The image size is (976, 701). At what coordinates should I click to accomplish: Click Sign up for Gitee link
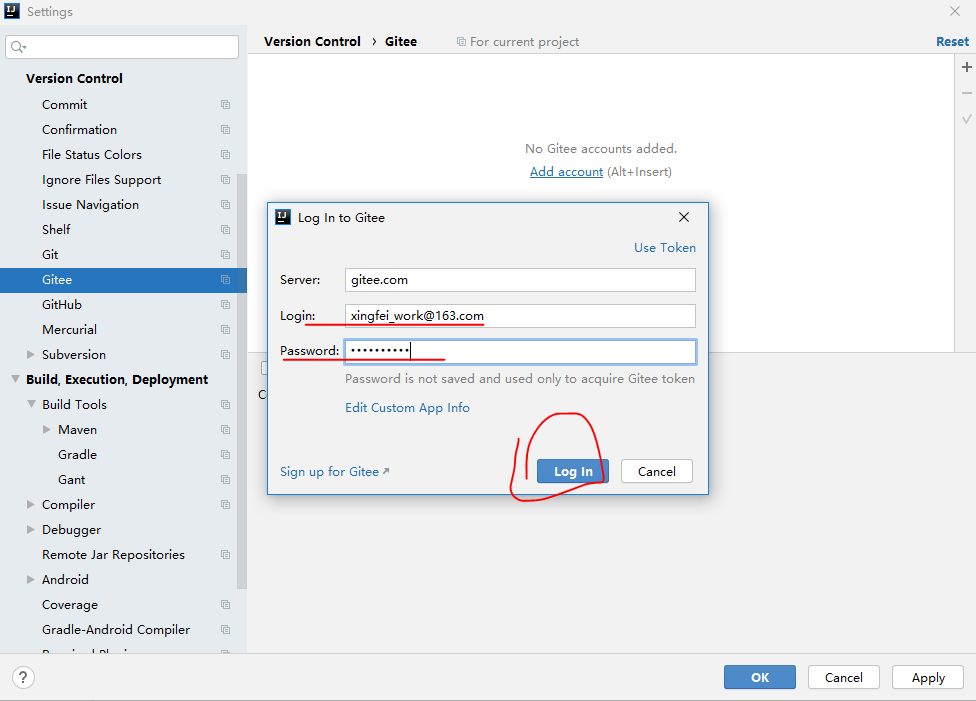click(334, 472)
